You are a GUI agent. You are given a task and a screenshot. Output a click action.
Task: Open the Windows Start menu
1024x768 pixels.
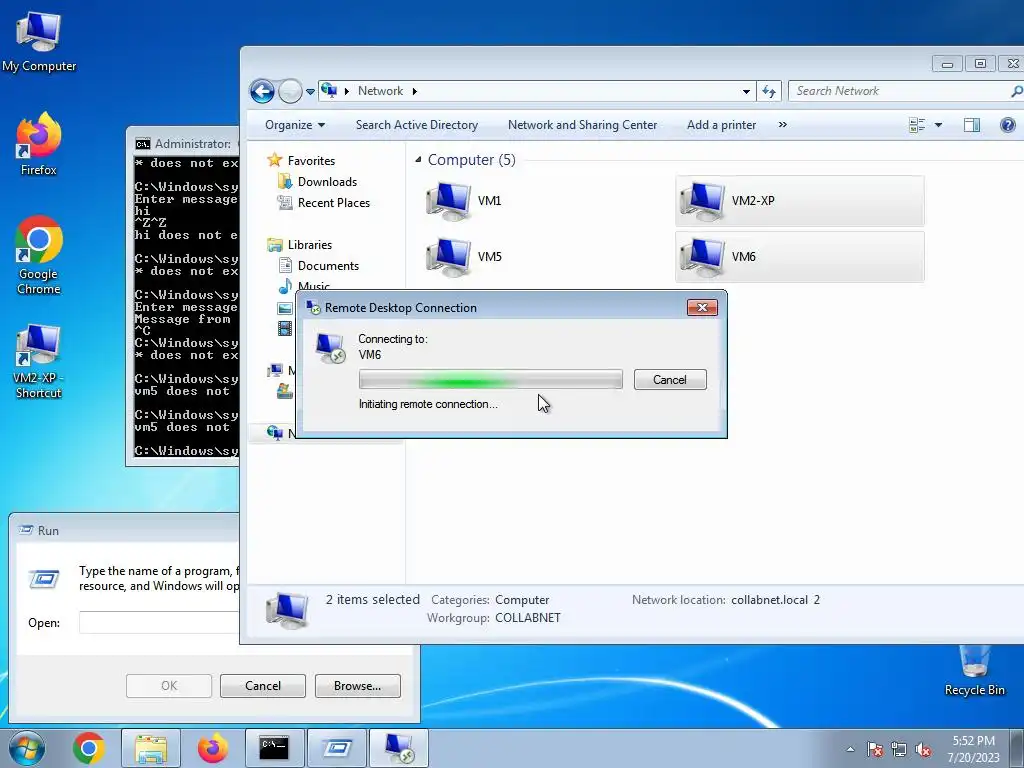tap(26, 748)
